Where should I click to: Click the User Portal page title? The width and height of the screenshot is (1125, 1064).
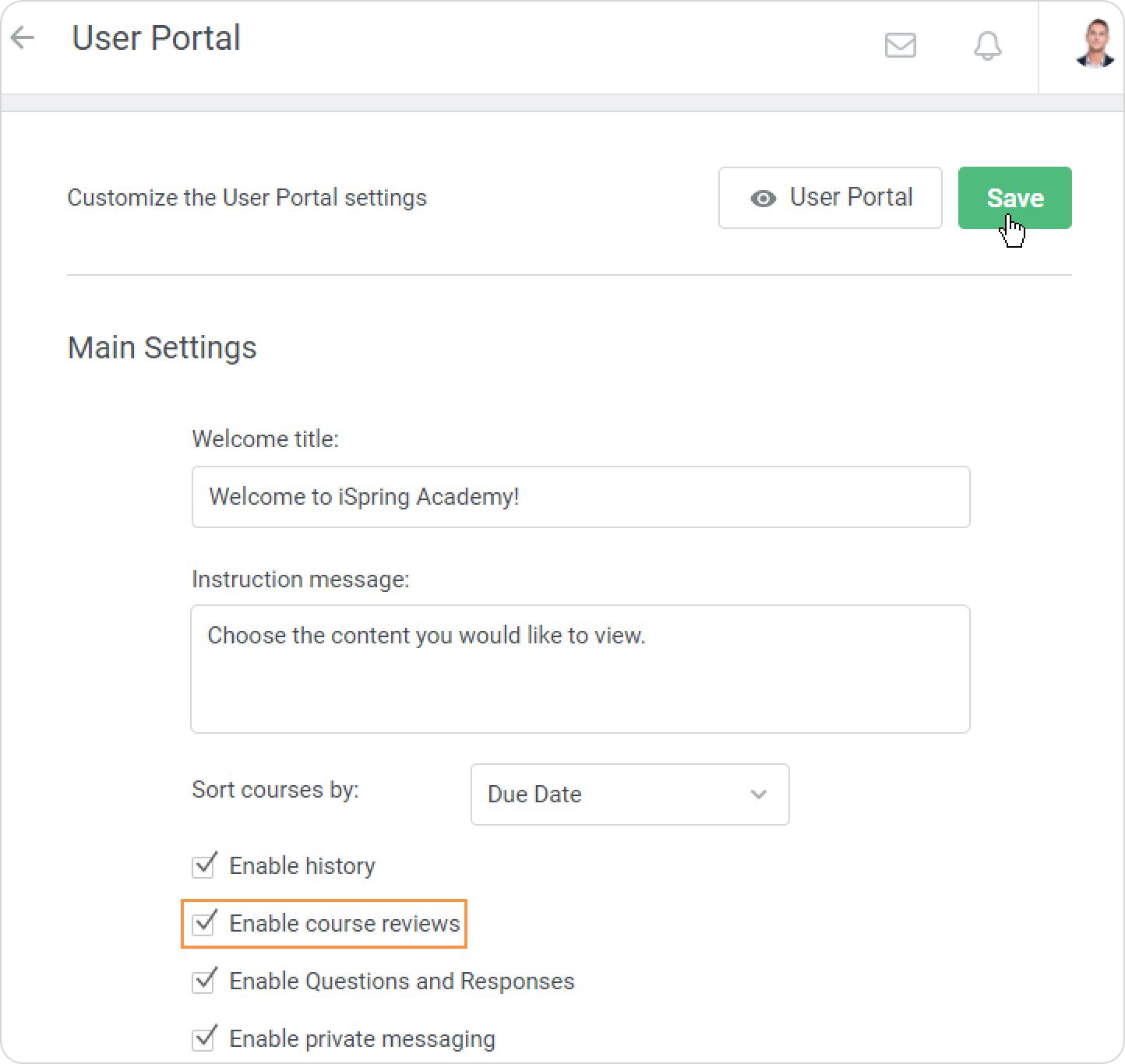156,38
